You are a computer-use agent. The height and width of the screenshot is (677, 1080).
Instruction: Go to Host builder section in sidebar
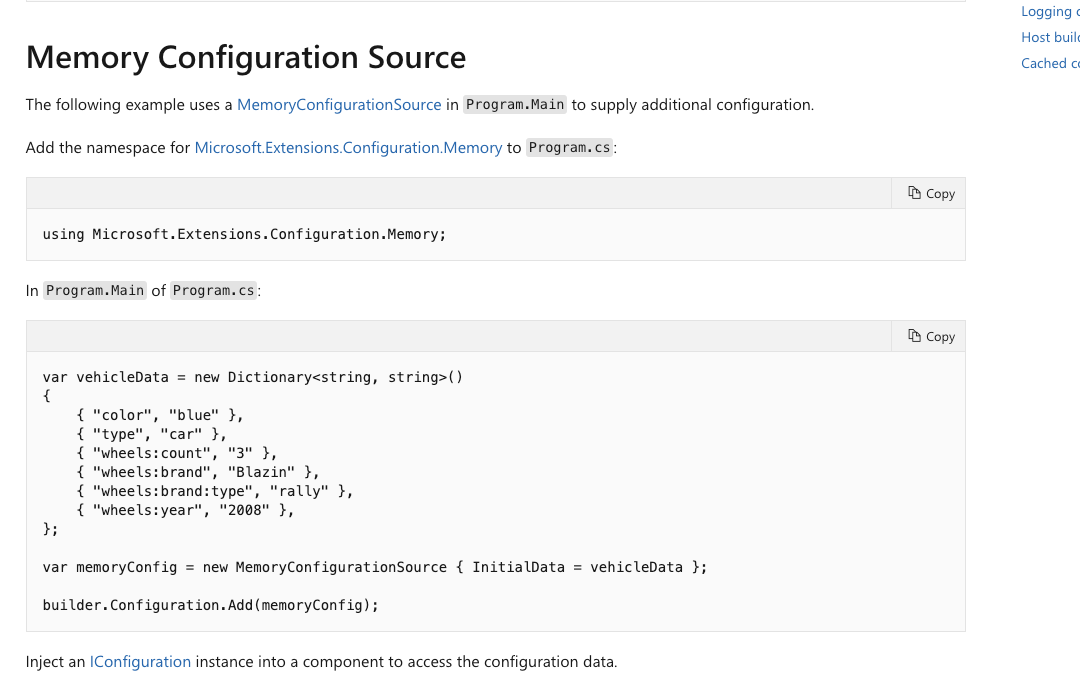click(1050, 37)
